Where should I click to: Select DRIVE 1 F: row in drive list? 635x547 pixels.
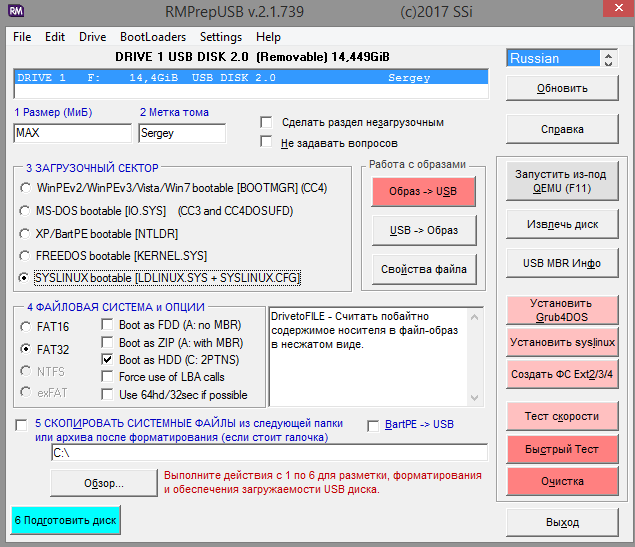(x=251, y=77)
